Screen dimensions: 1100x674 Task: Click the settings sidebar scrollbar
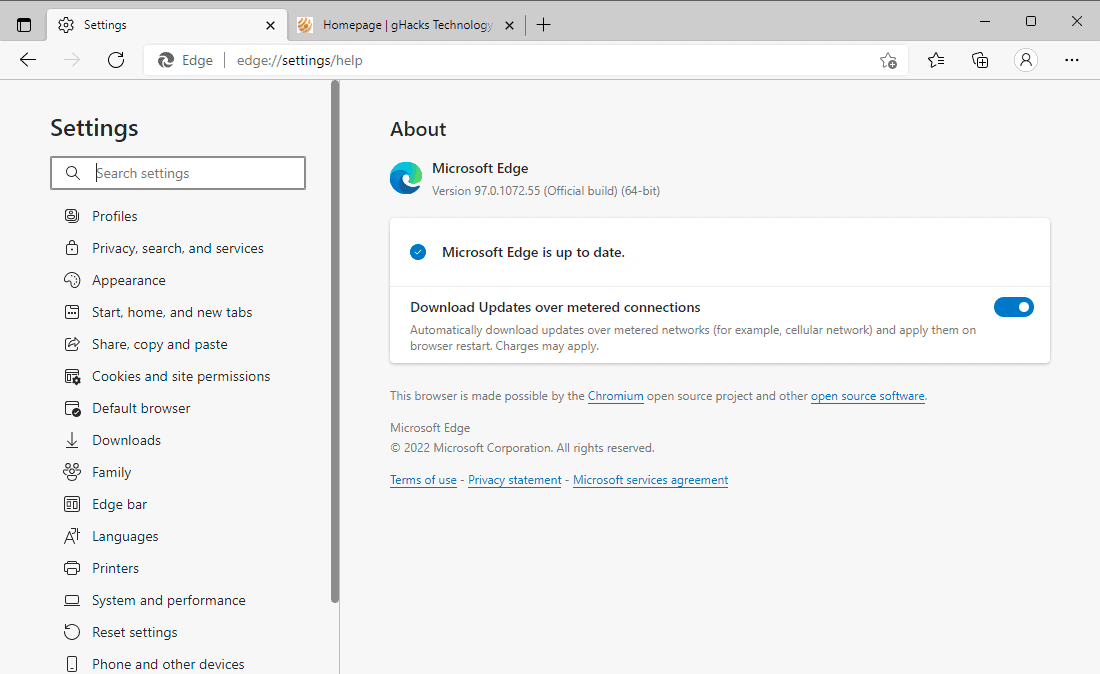click(335, 340)
